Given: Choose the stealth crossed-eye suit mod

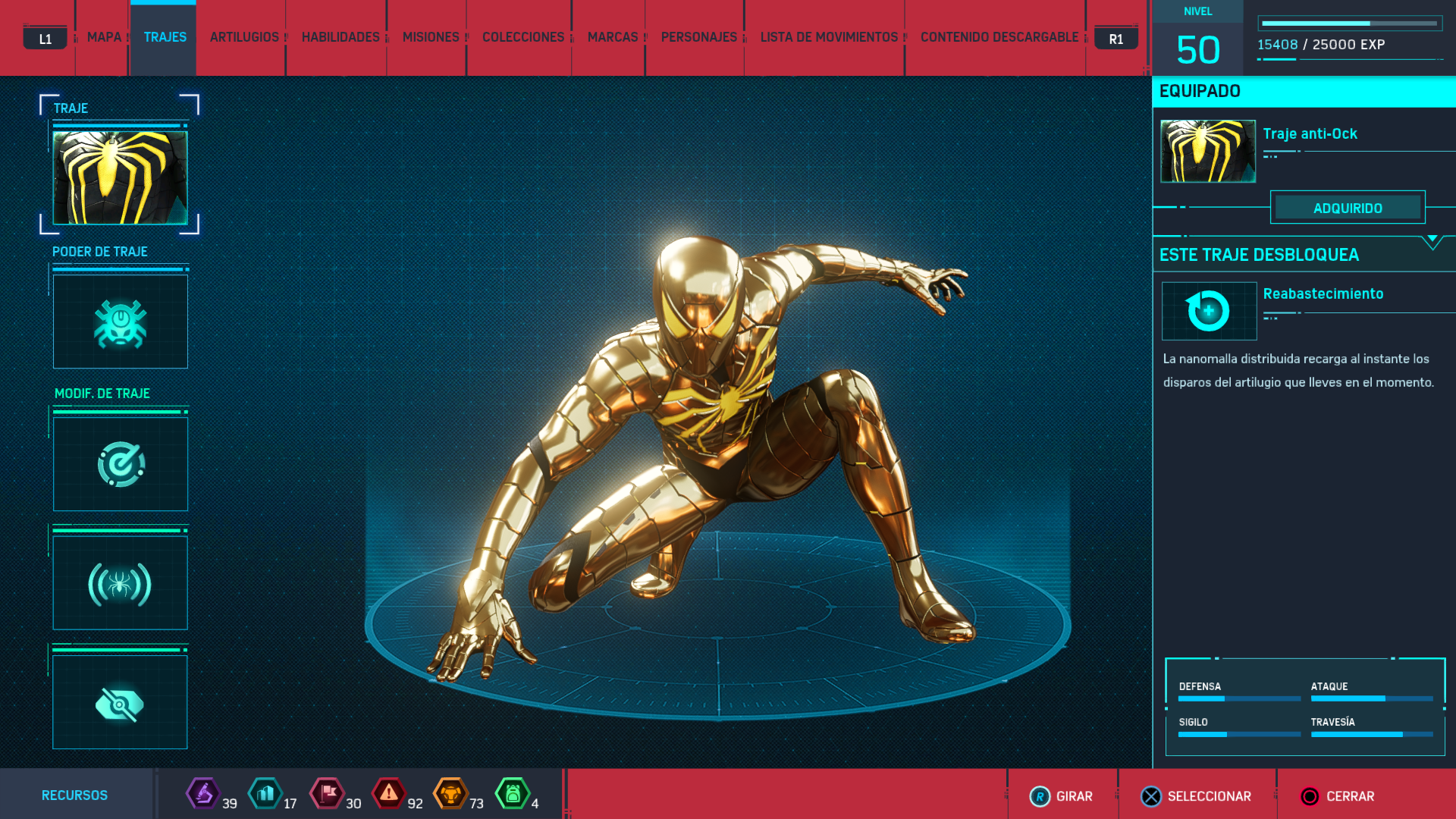Looking at the screenshot, I should pyautogui.click(x=121, y=703).
